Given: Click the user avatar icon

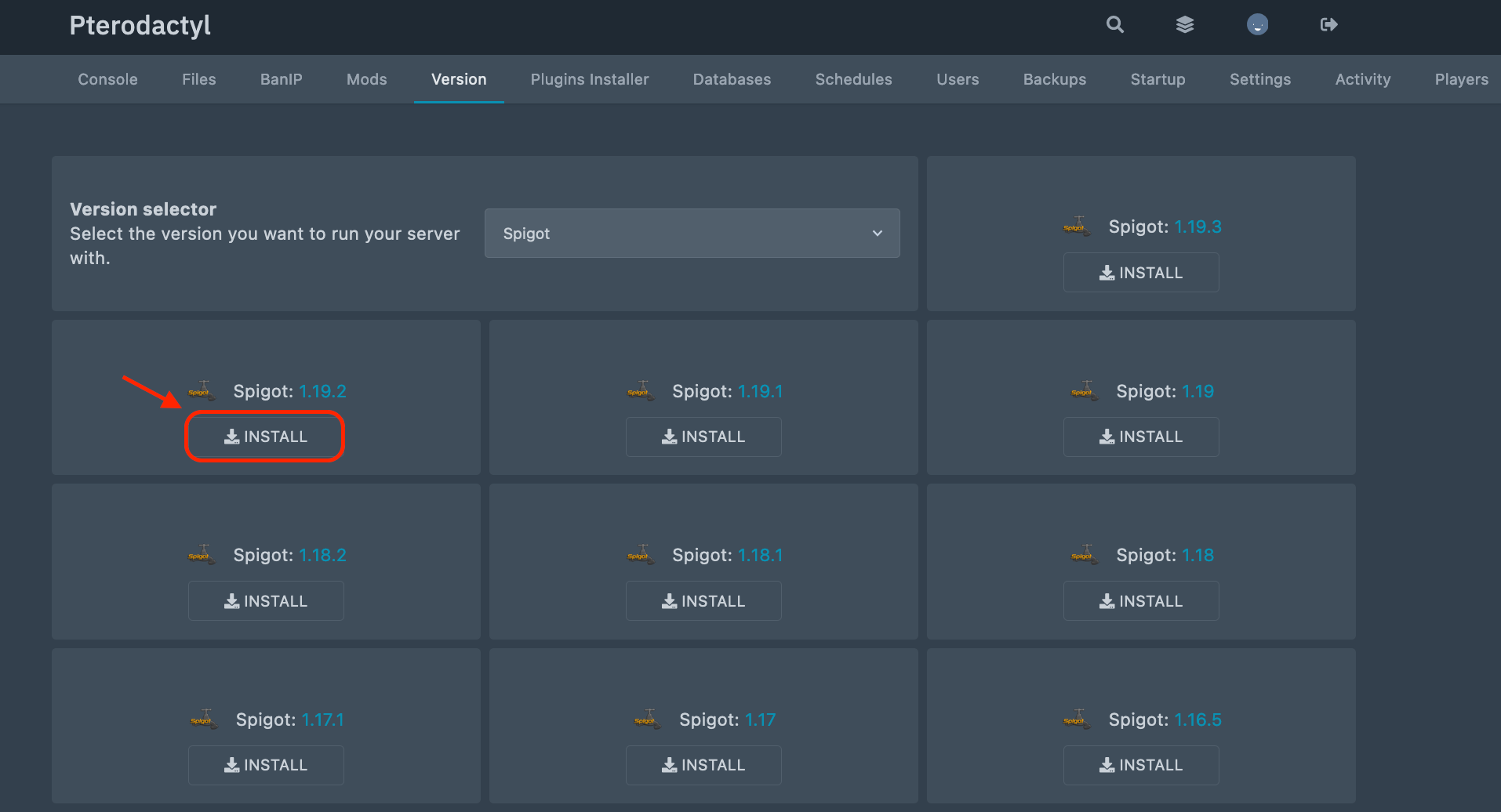Looking at the screenshot, I should pos(1257,25).
